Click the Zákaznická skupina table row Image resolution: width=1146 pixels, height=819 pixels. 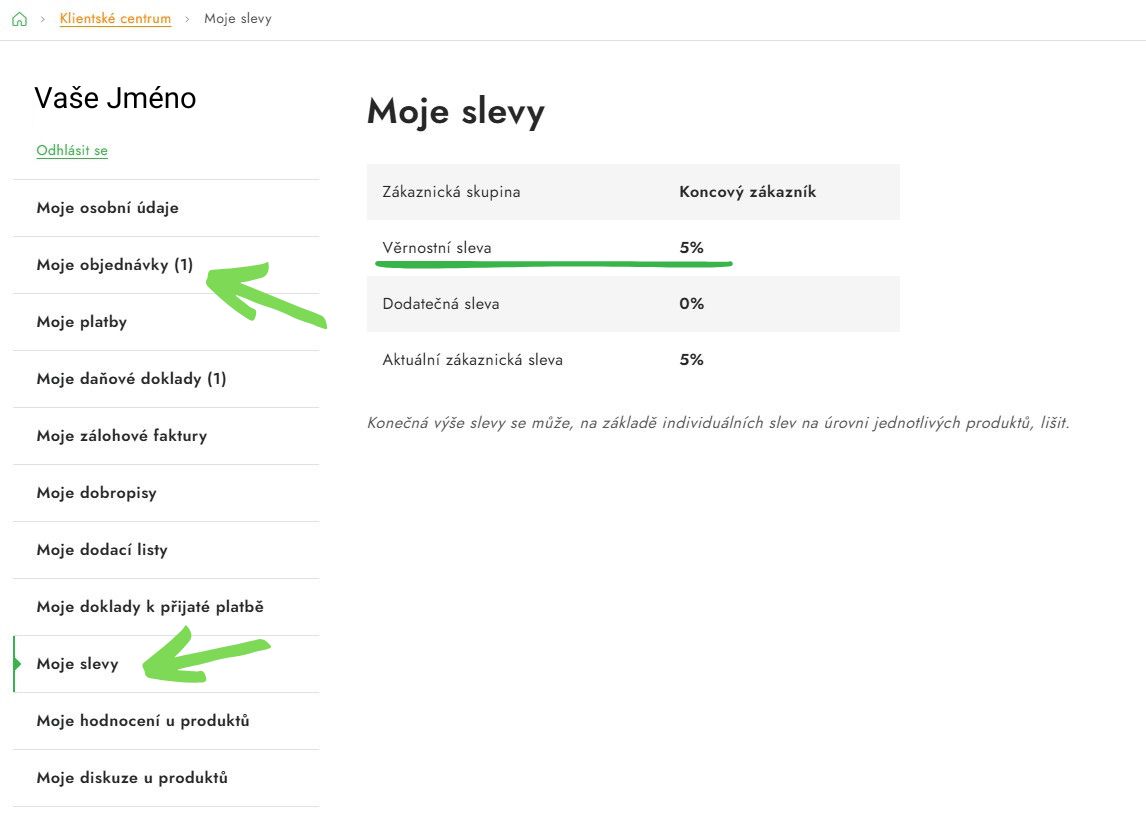632,192
